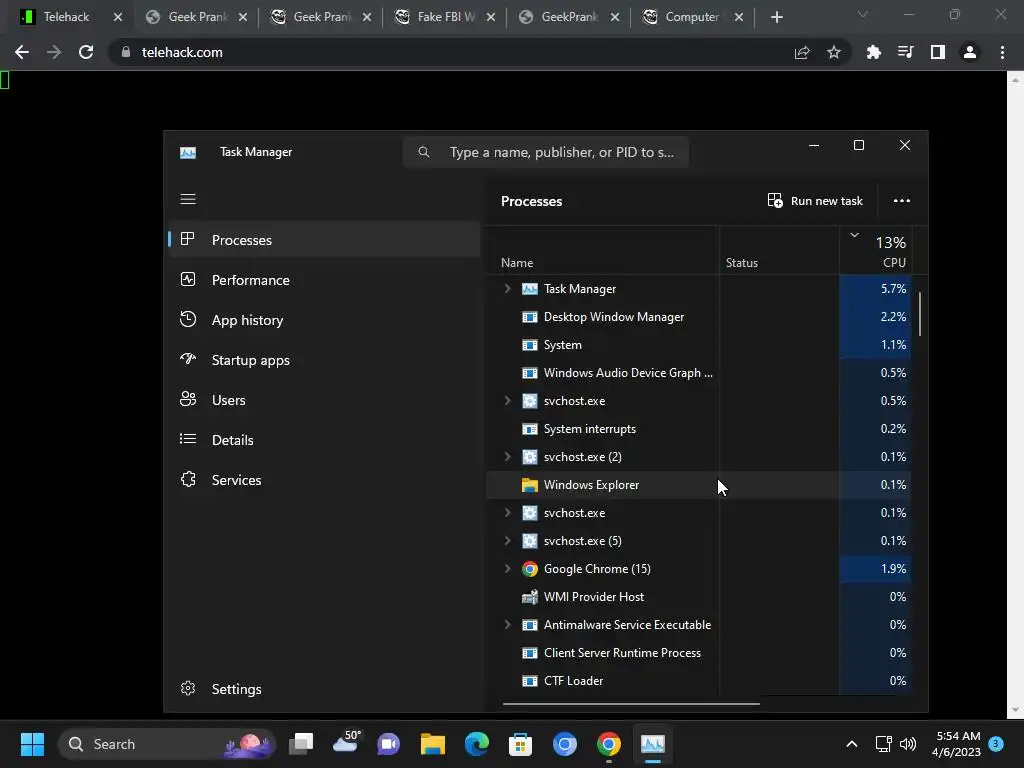Switch to the App history page
Image resolution: width=1024 pixels, height=768 pixels.
pyautogui.click(x=325, y=320)
